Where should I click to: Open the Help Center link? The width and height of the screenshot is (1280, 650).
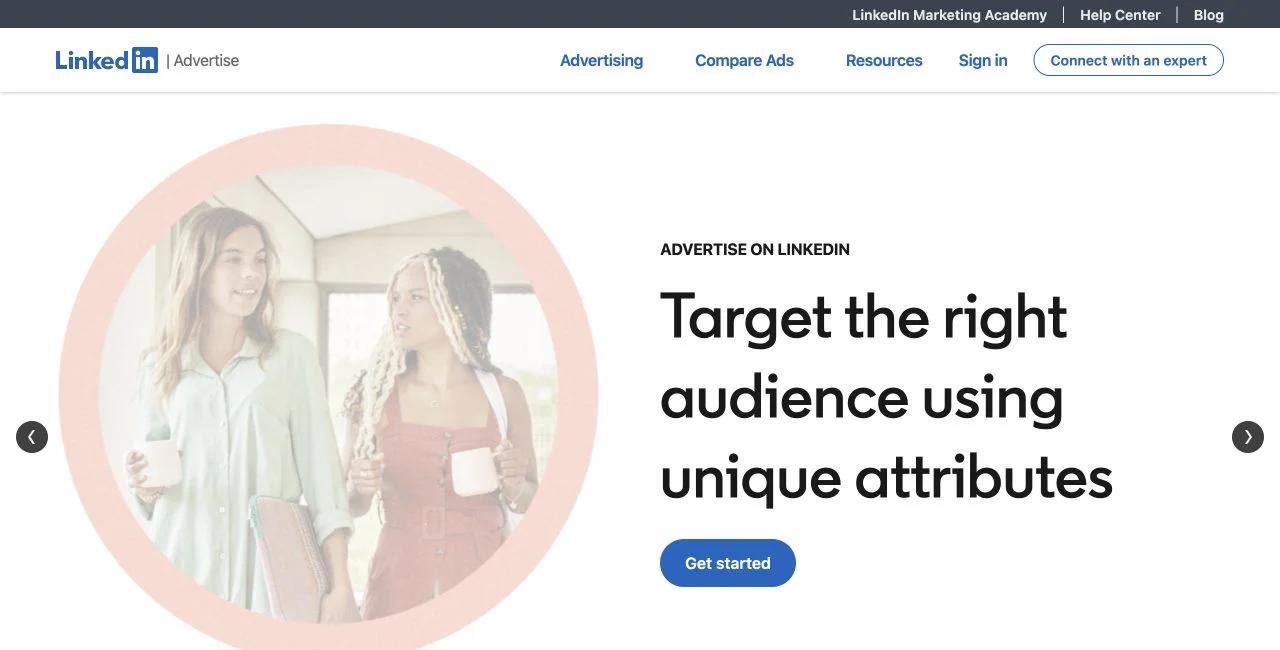click(x=1120, y=15)
